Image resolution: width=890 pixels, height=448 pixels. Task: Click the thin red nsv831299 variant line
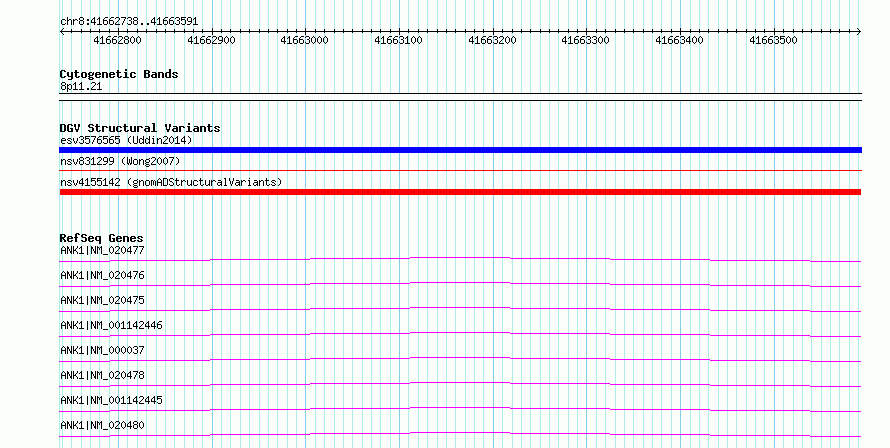point(460,170)
